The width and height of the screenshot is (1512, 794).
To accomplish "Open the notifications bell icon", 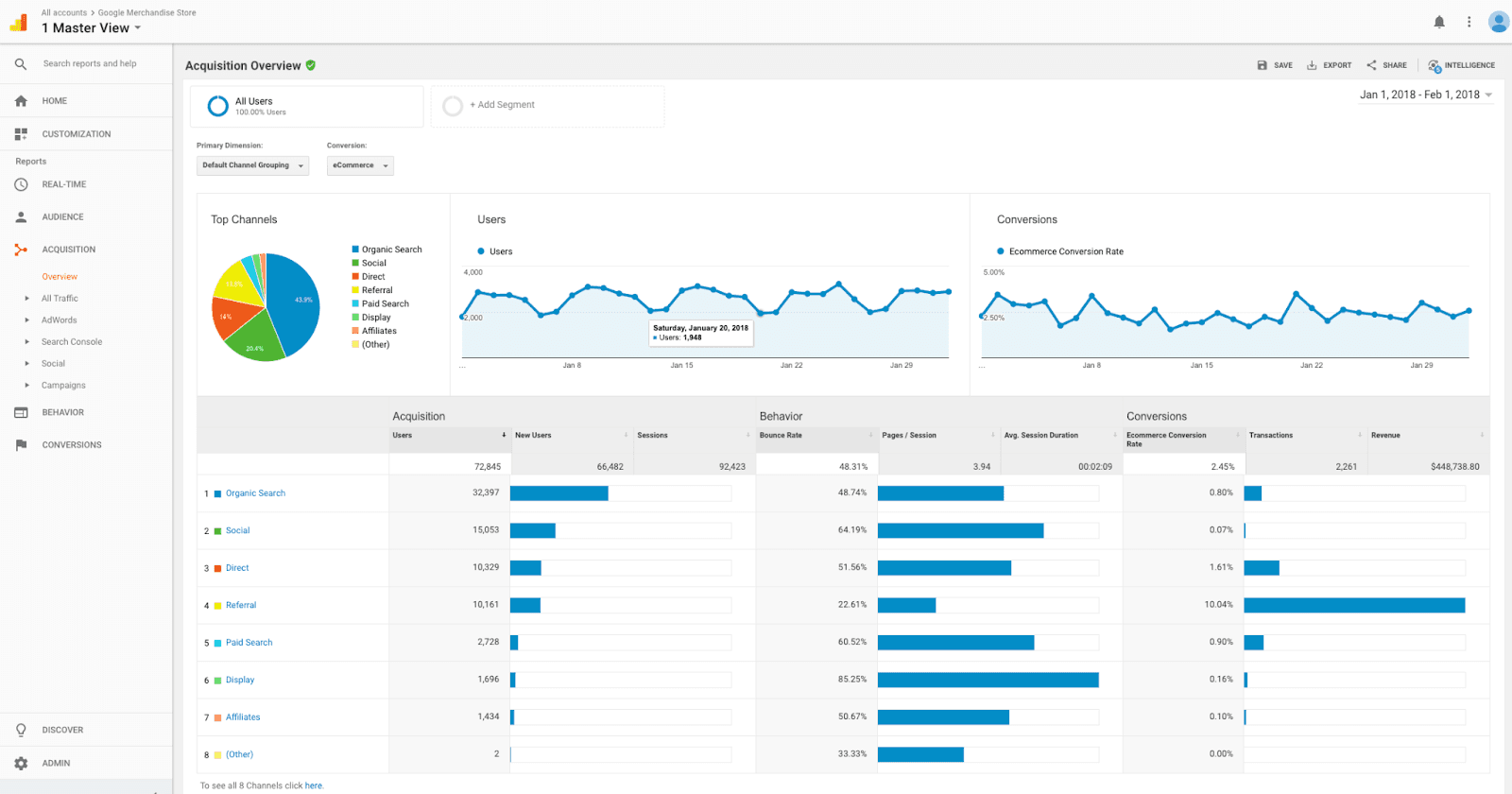I will point(1439,22).
